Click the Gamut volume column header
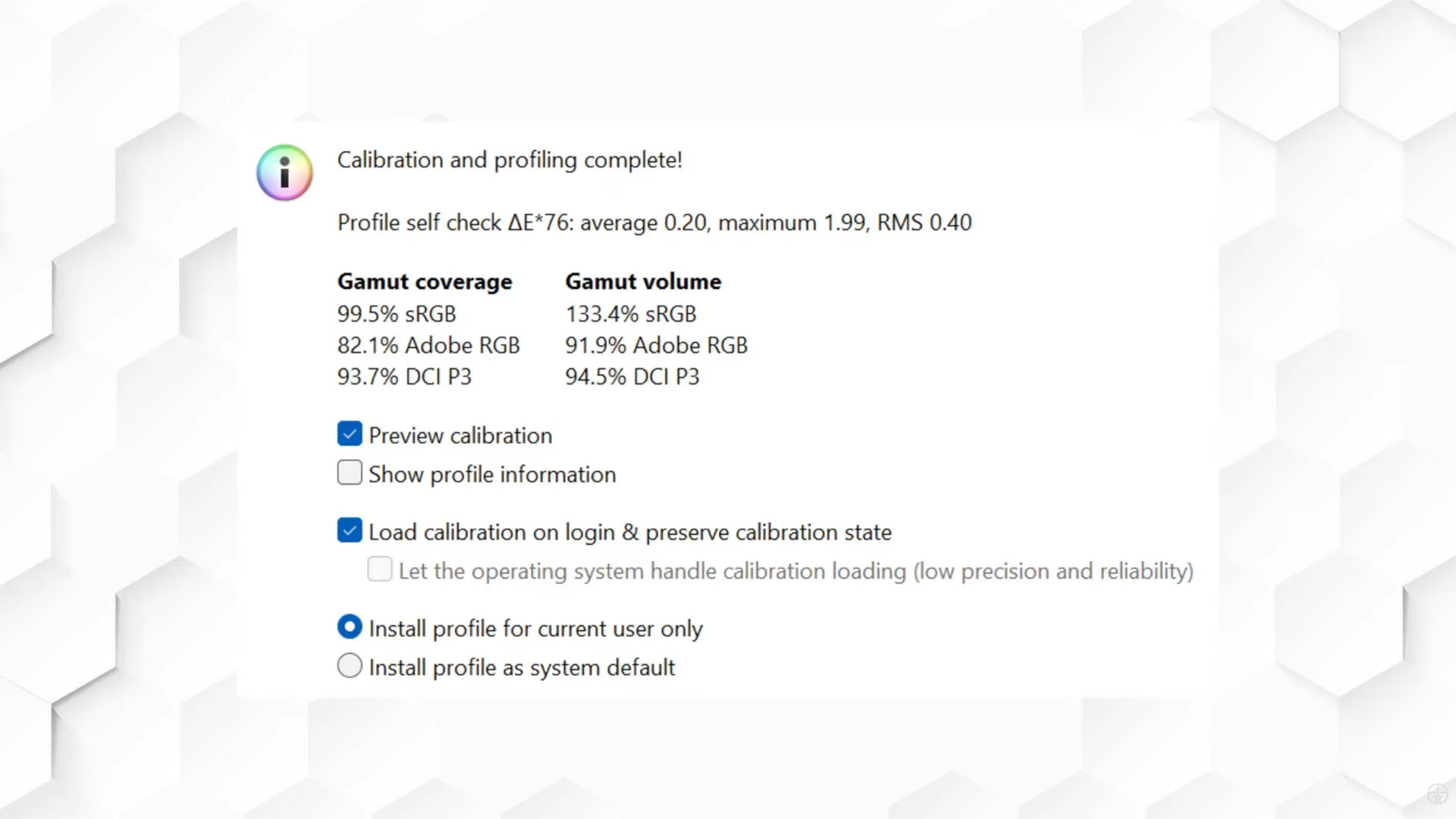The width and height of the screenshot is (1456, 819). pos(643,282)
